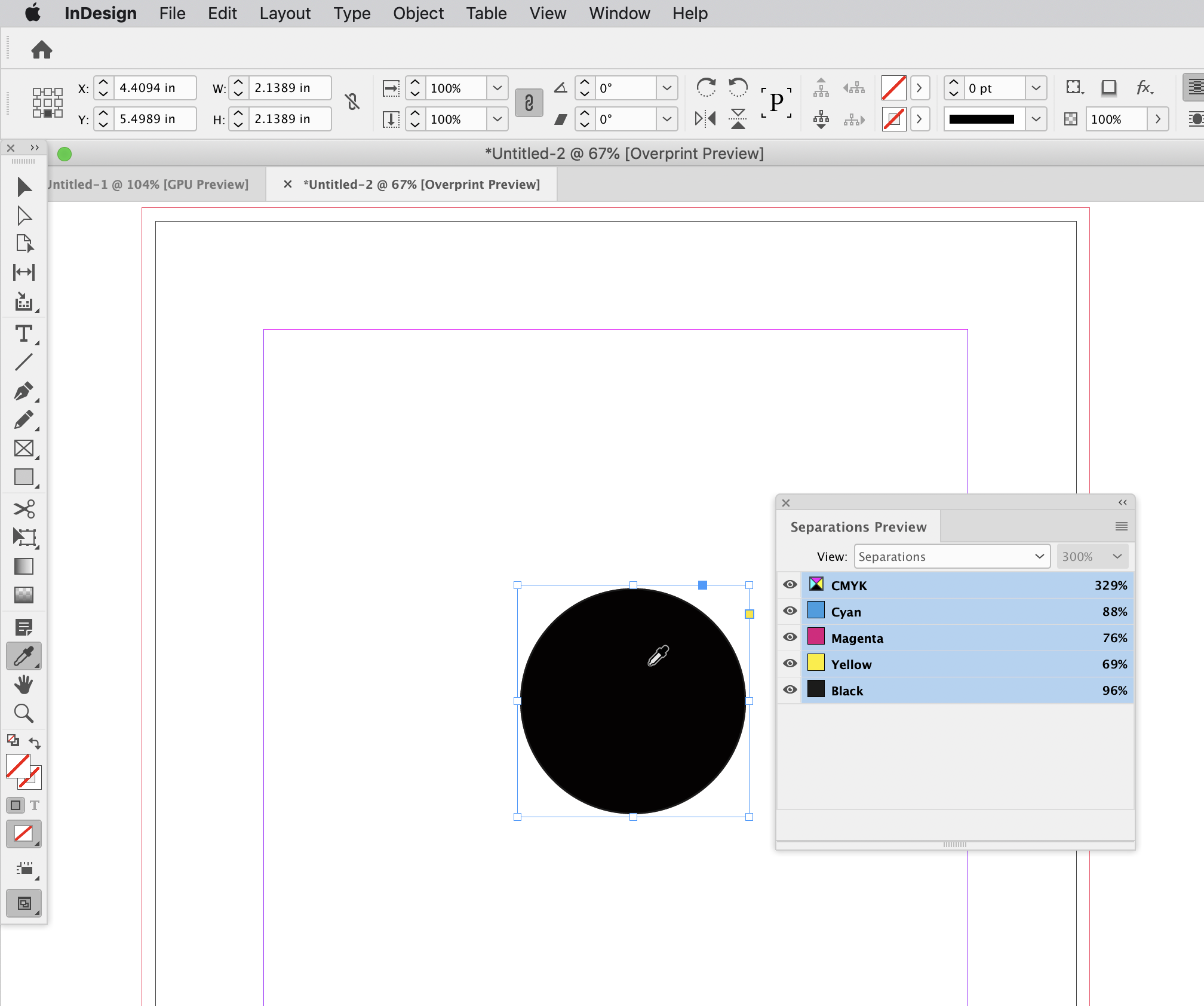Image resolution: width=1204 pixels, height=1006 pixels.
Task: Select the Rectangle Frame tool
Action: coord(24,449)
